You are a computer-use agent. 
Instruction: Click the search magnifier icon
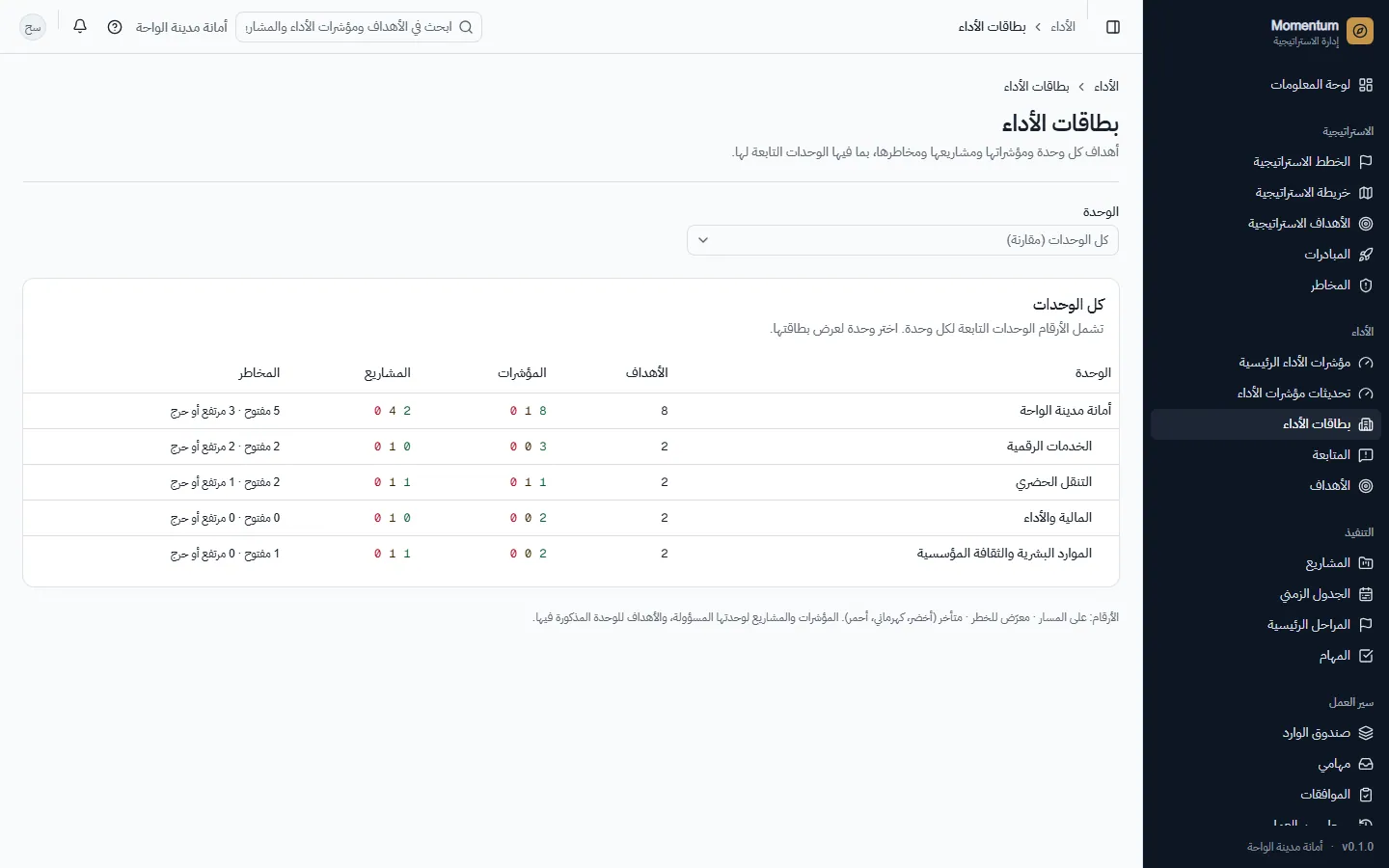coord(466,27)
